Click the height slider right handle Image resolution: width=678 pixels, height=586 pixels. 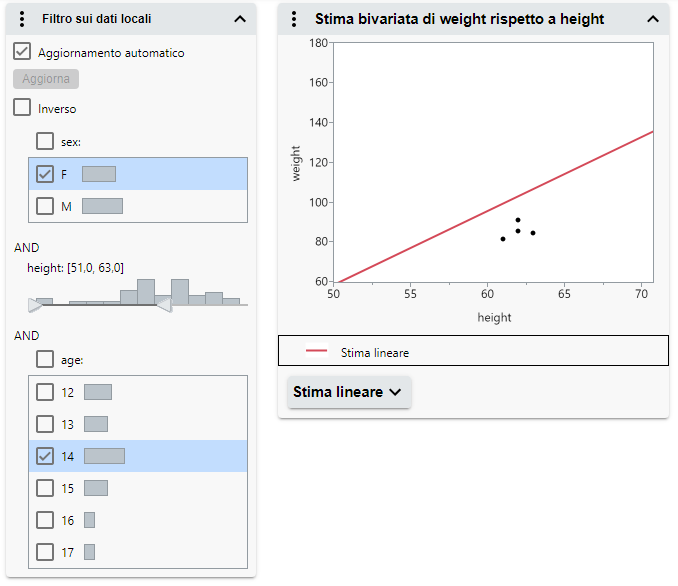164,305
